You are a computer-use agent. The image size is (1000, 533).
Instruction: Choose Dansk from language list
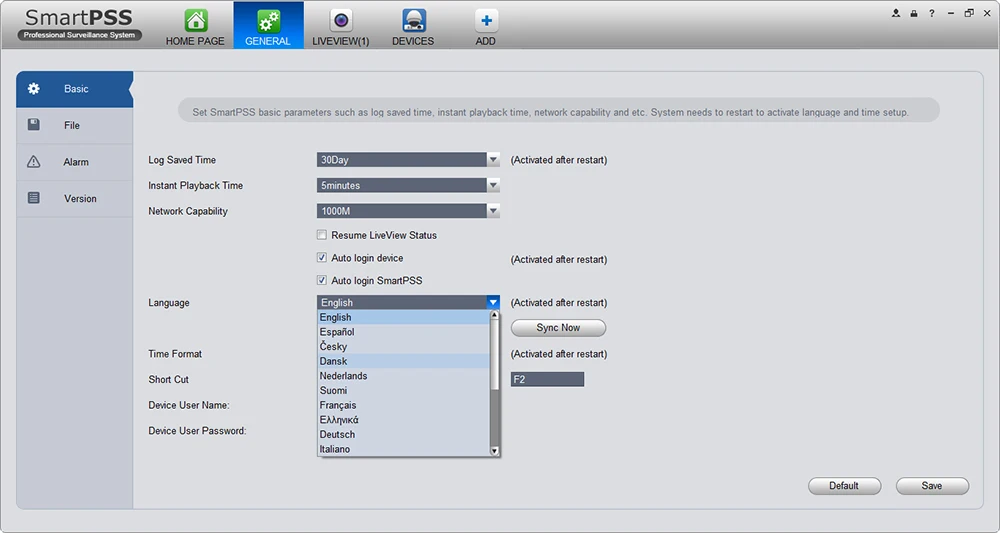(x=404, y=361)
